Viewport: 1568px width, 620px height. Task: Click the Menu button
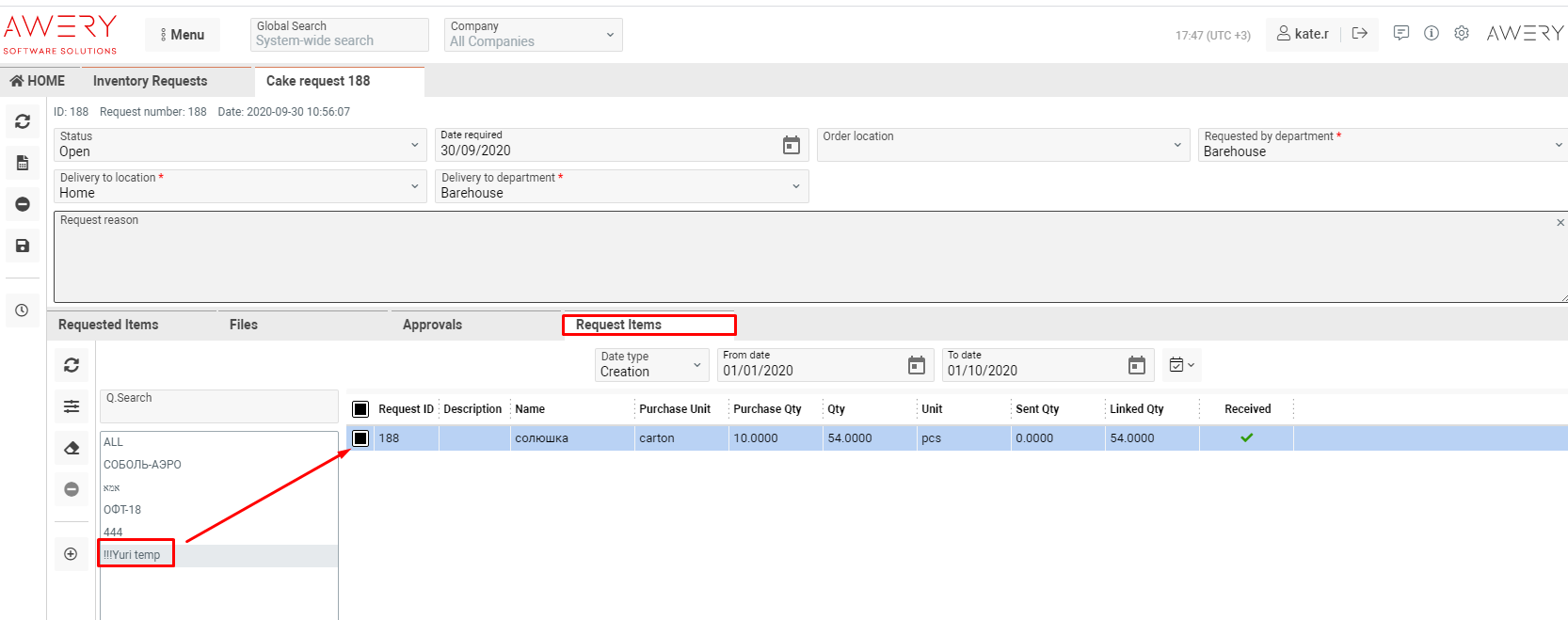[183, 35]
